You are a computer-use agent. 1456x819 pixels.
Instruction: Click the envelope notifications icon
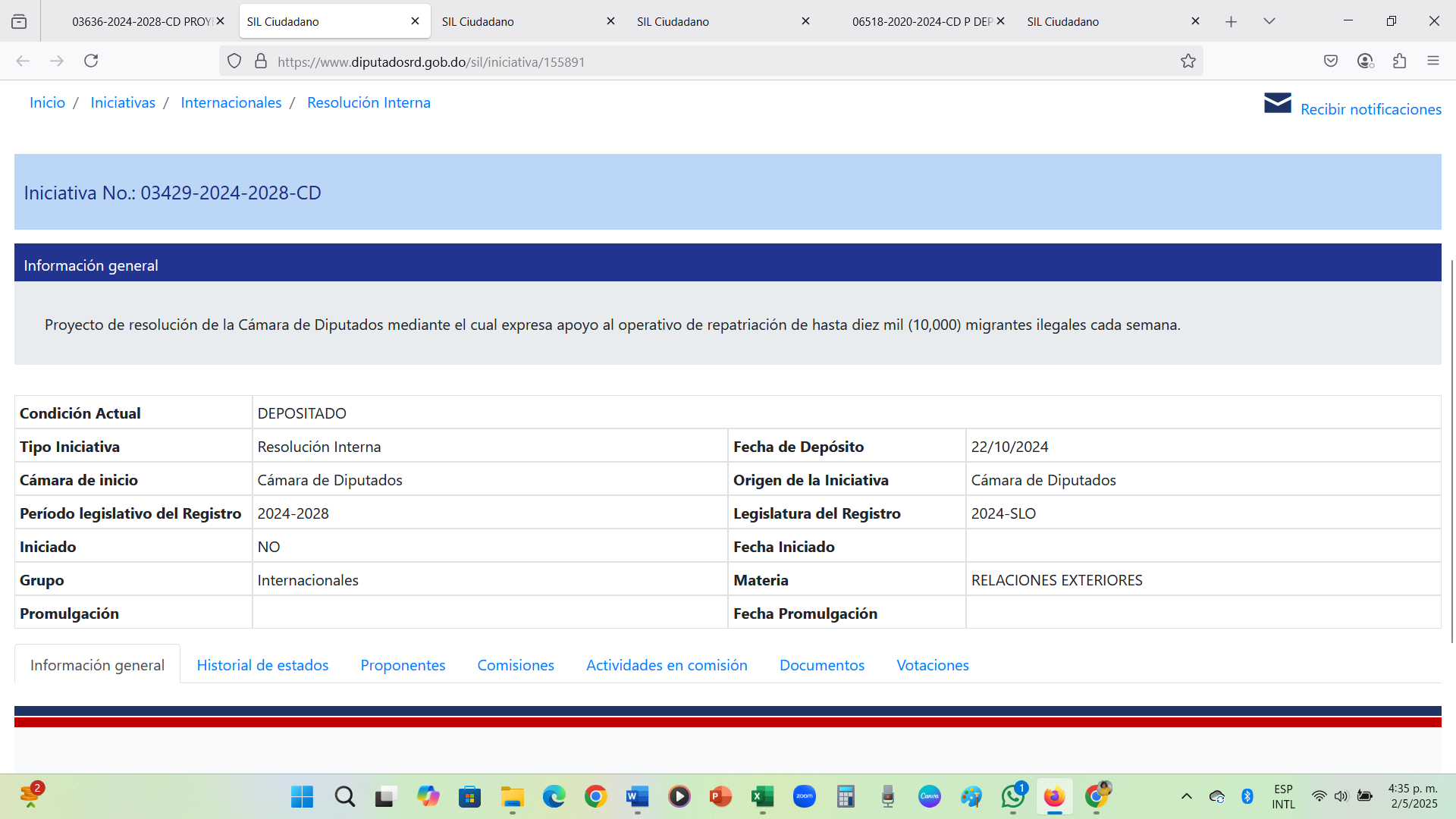click(x=1277, y=103)
